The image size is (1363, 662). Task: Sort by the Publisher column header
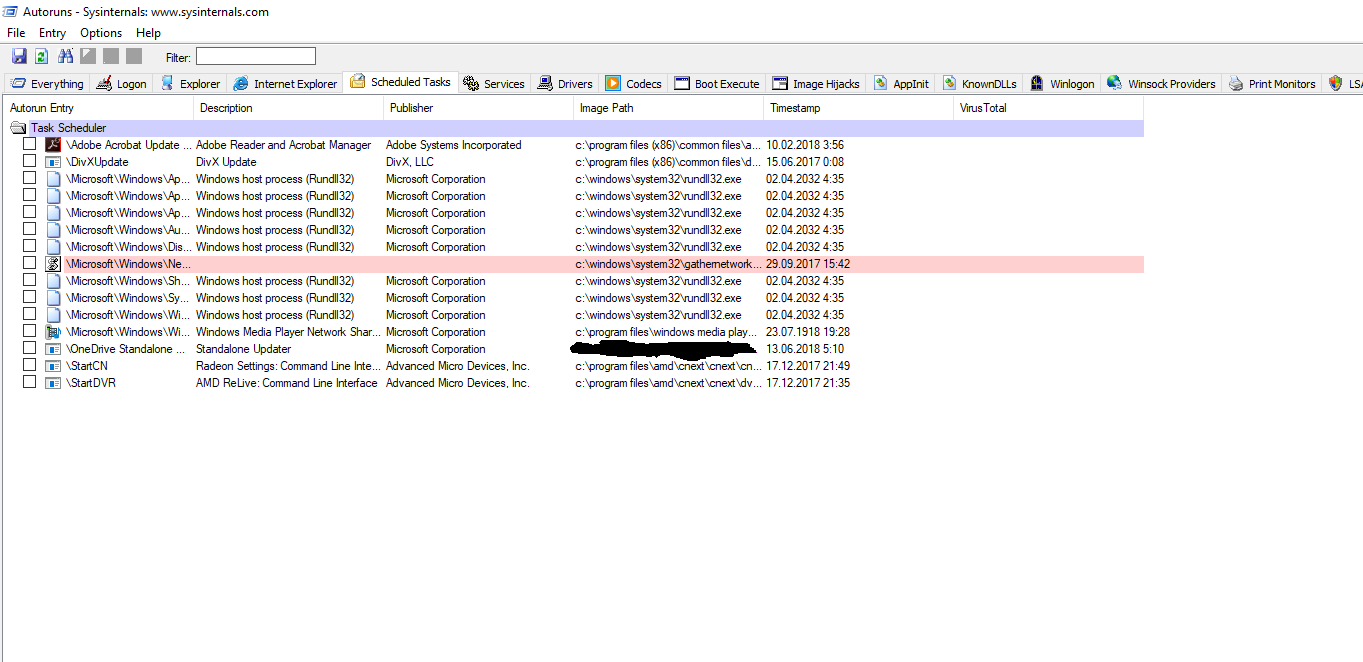coord(478,108)
